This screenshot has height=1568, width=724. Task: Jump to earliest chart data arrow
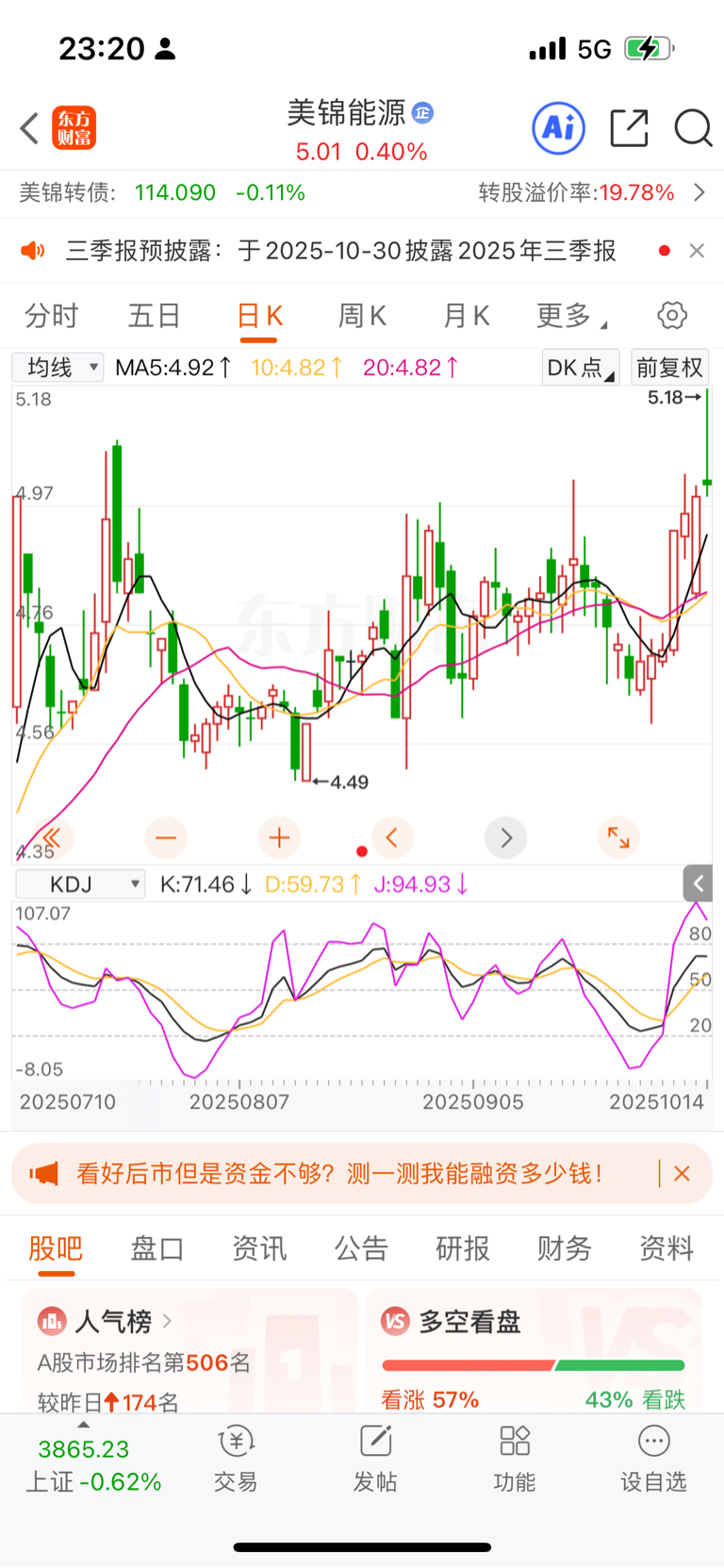coord(52,837)
